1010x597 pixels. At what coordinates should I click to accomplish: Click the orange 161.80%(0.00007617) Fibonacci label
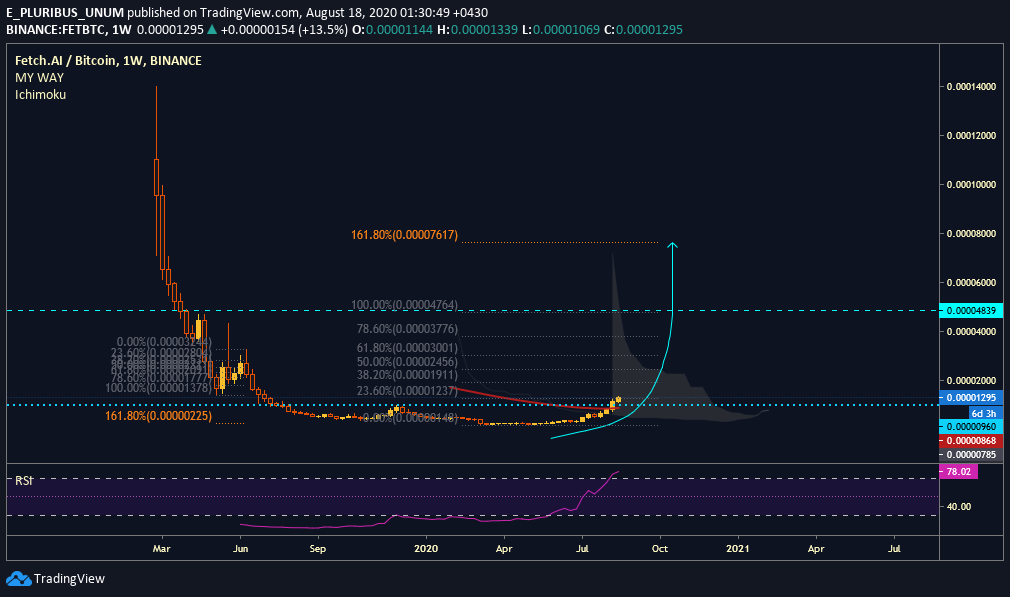(x=405, y=235)
